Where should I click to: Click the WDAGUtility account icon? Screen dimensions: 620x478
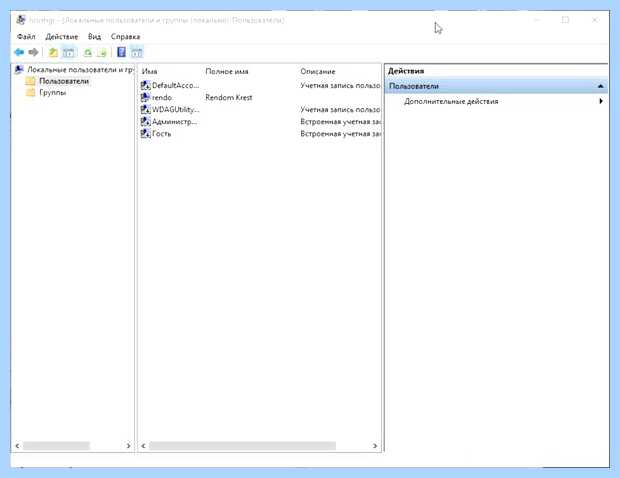click(x=146, y=109)
